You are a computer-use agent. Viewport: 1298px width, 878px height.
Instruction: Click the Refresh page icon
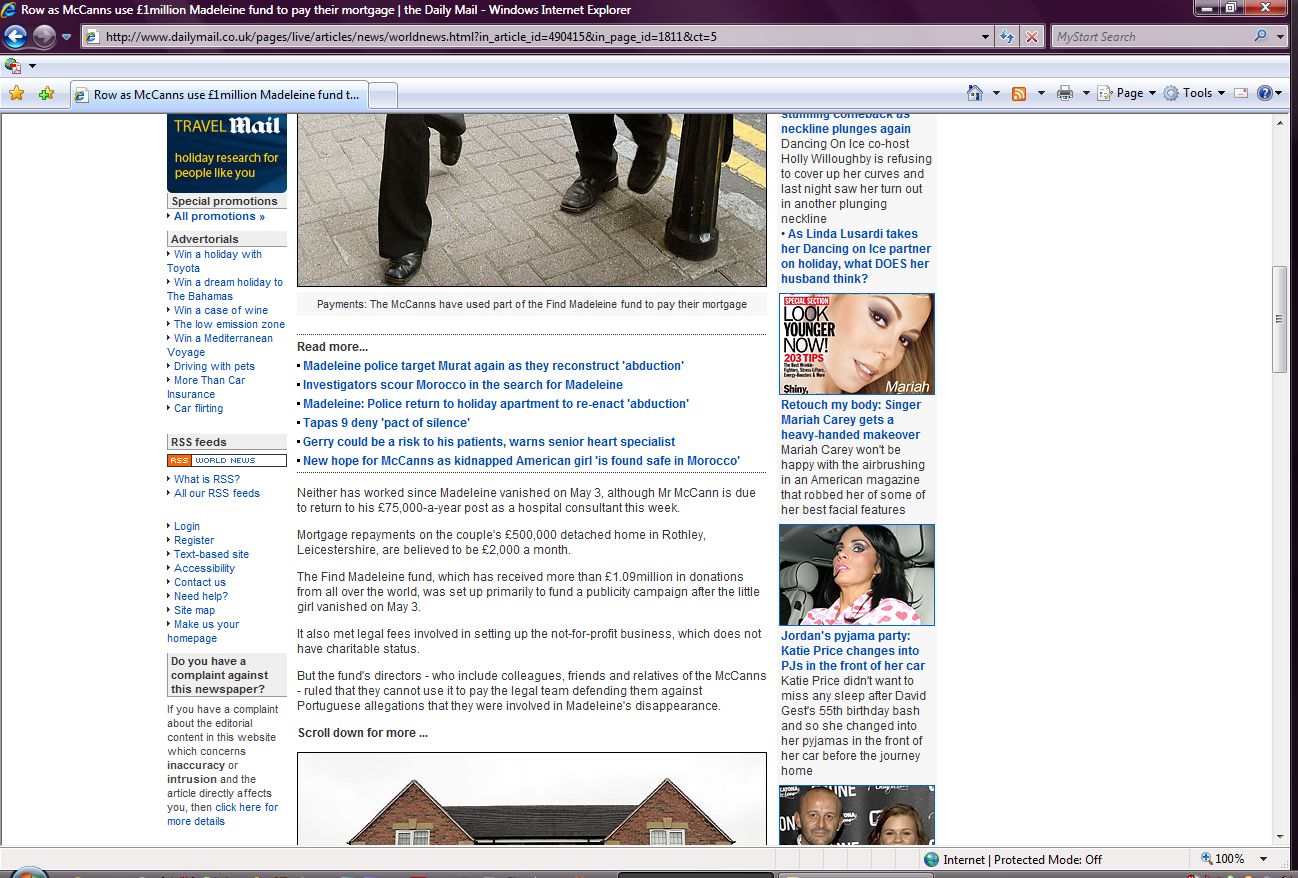(x=1008, y=37)
